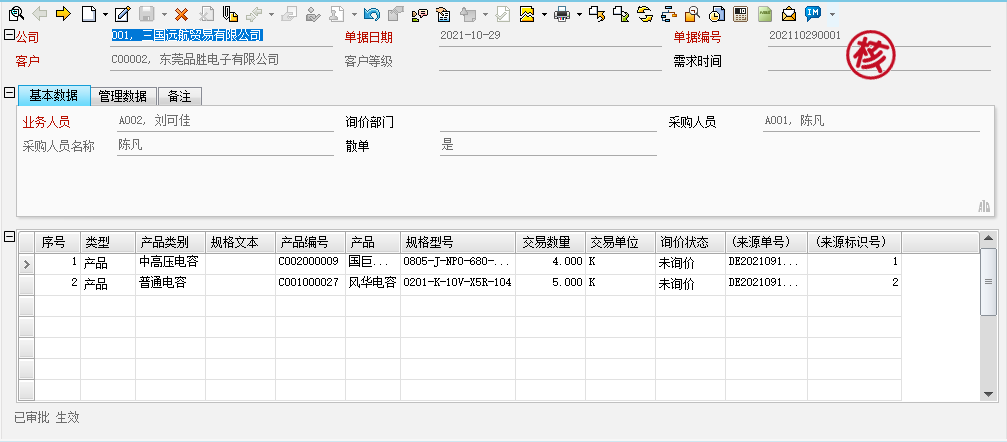Screen dimensions: 1007x442
Task: Click the 客户 field with 东莞品胜电子有限公司
Action: [x=220, y=60]
